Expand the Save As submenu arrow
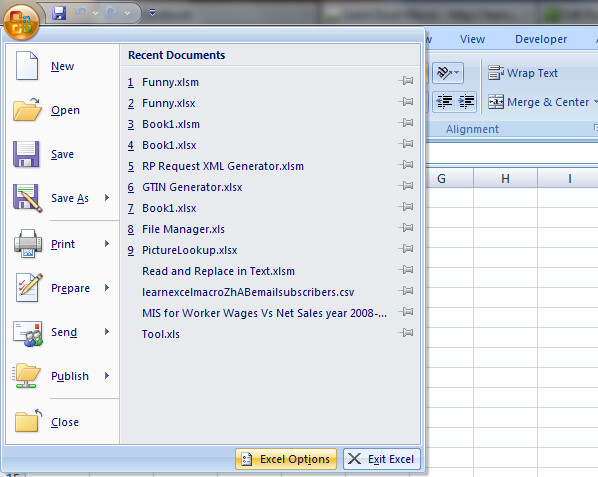The image size is (598, 477). (x=107, y=198)
